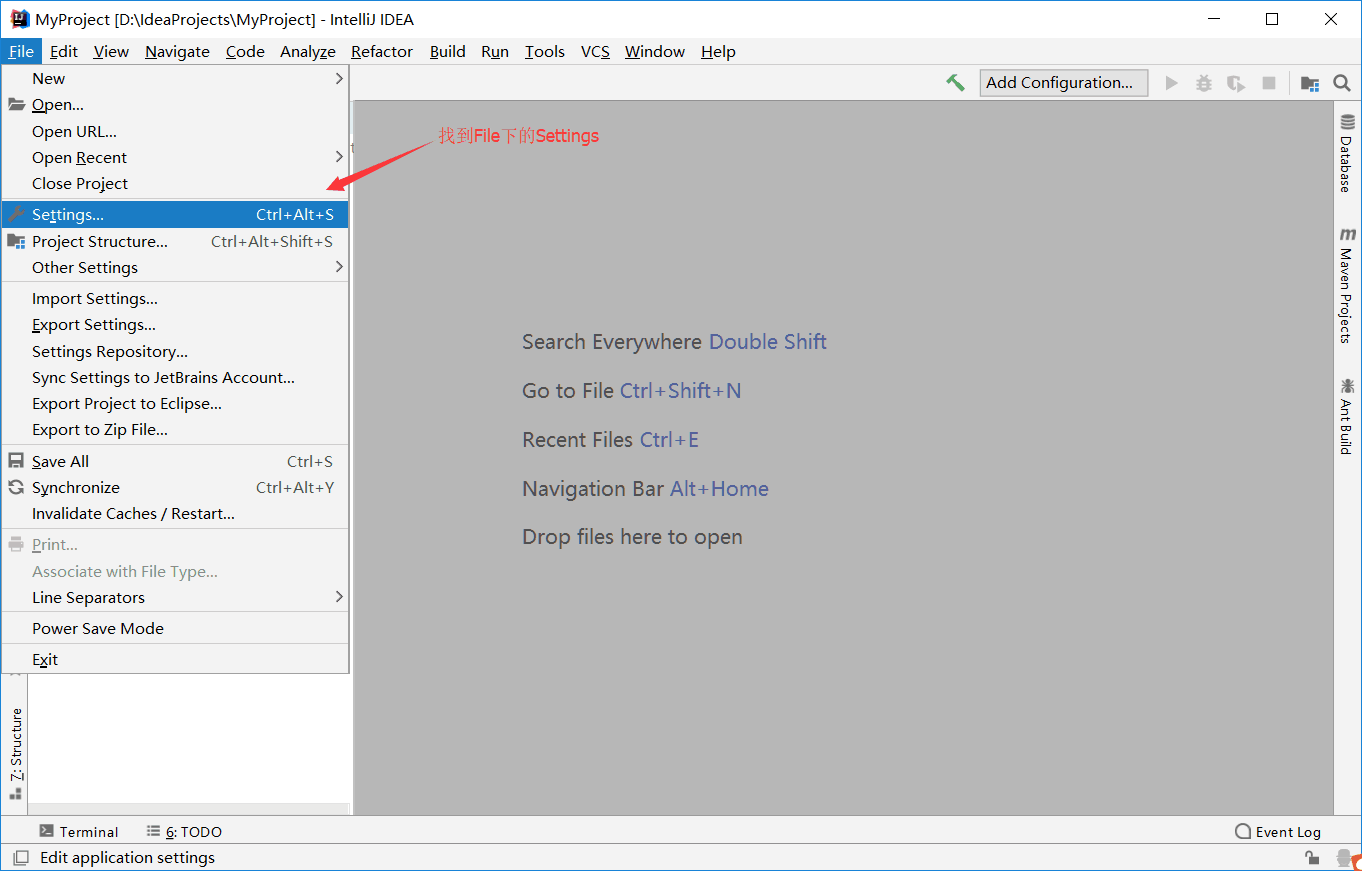The image size is (1362, 871).
Task: Click the Run with Coverage icon
Action: click(1236, 83)
